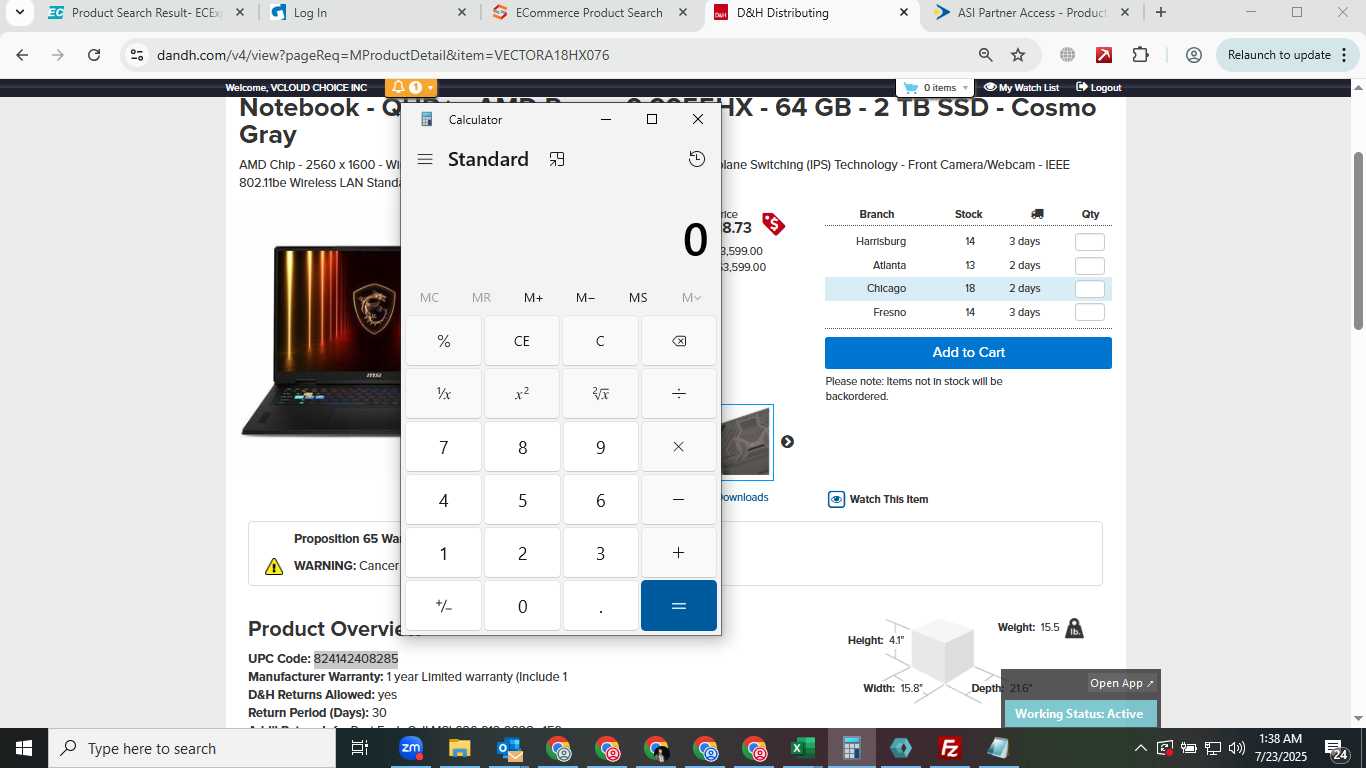1366x768 pixels.
Task: Open Excel from the taskbar
Action: [802, 748]
